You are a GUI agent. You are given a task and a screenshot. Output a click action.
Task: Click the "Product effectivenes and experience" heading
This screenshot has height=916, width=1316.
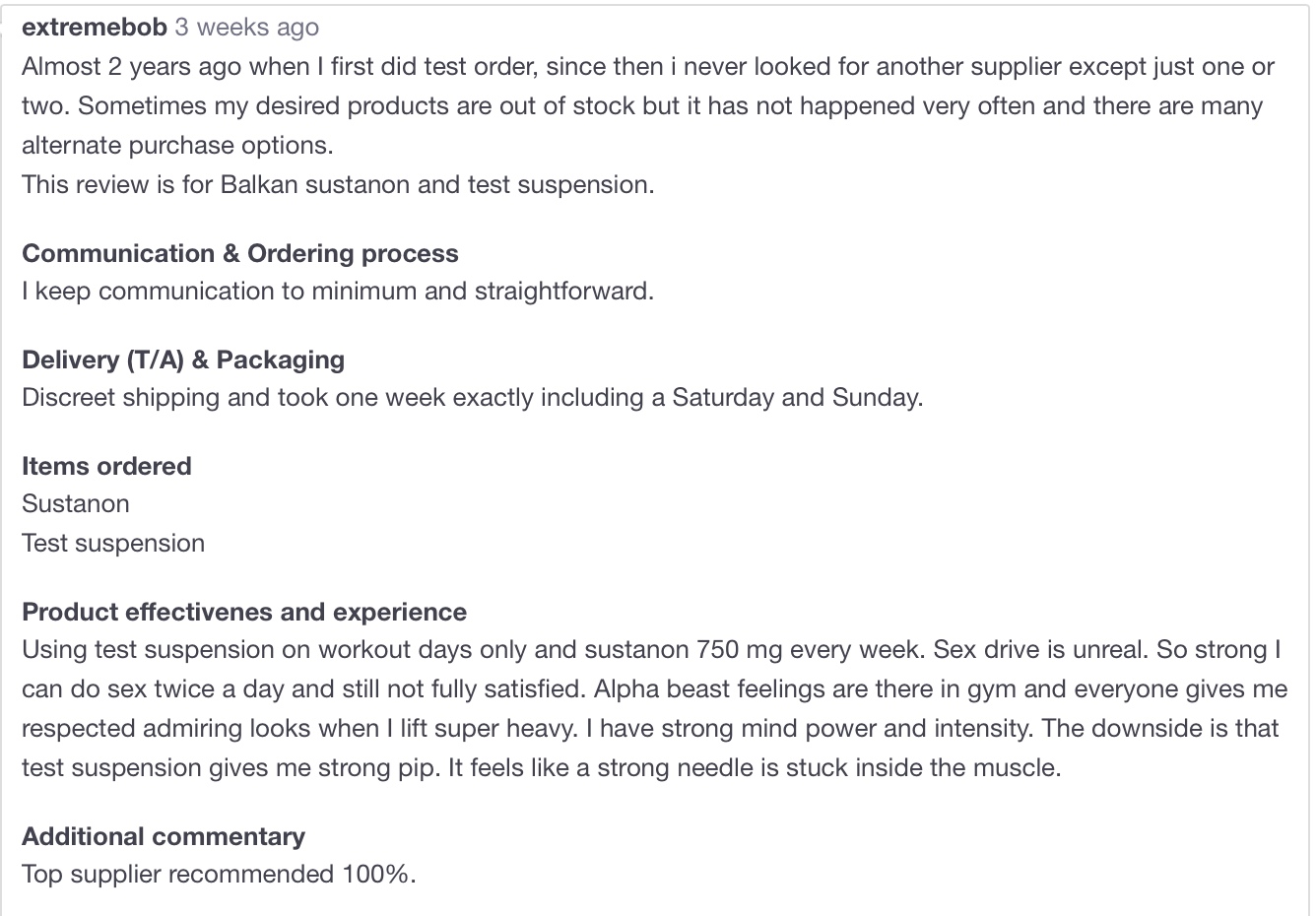244,612
